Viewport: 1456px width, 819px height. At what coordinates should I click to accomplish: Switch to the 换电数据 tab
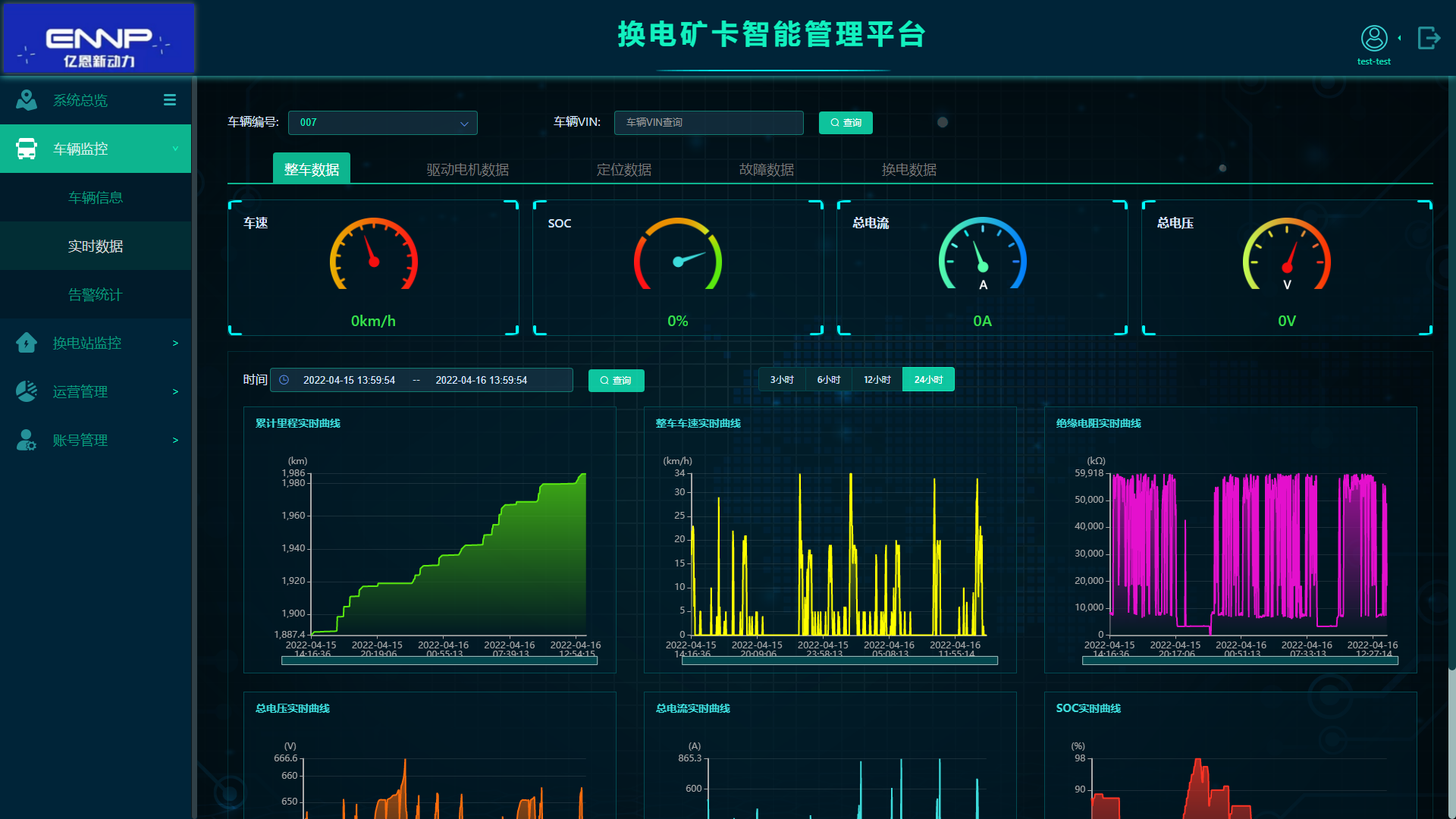(909, 169)
